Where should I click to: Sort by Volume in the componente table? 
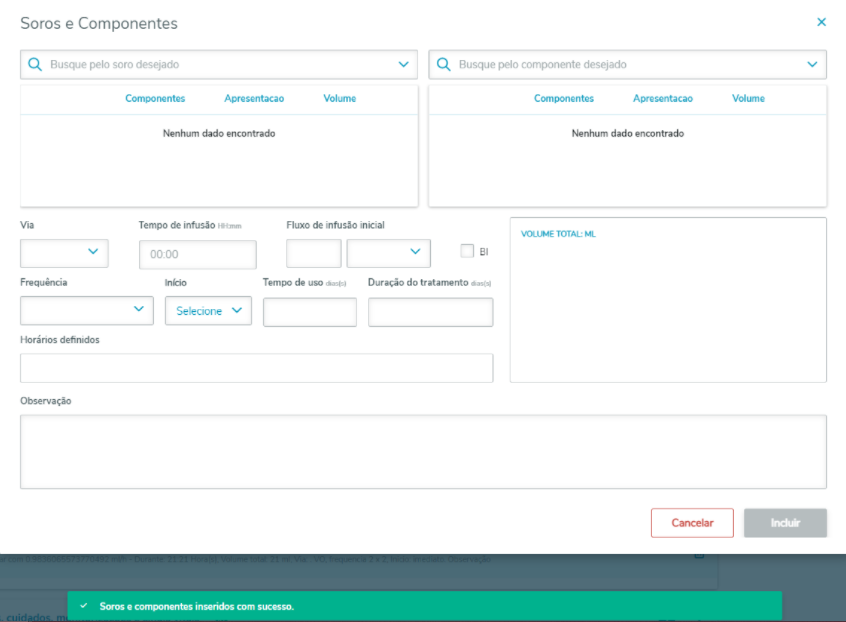point(748,98)
